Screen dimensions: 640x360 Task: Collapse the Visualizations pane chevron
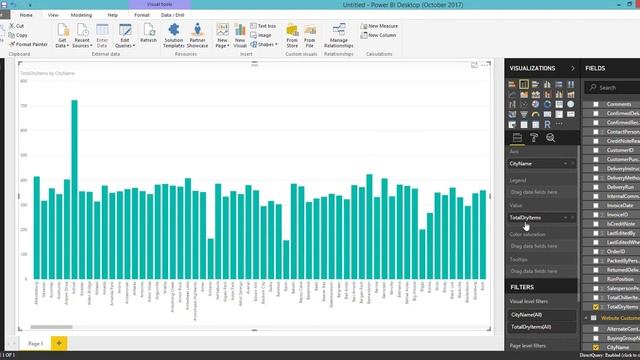coord(573,69)
